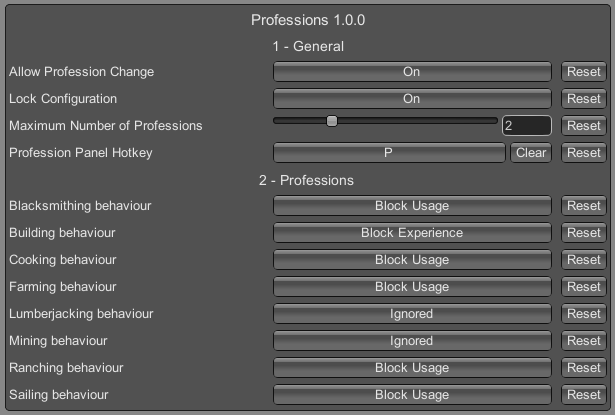This screenshot has height=415, width=615.
Task: Click the Ranching behaviour label
Action: tap(66, 368)
